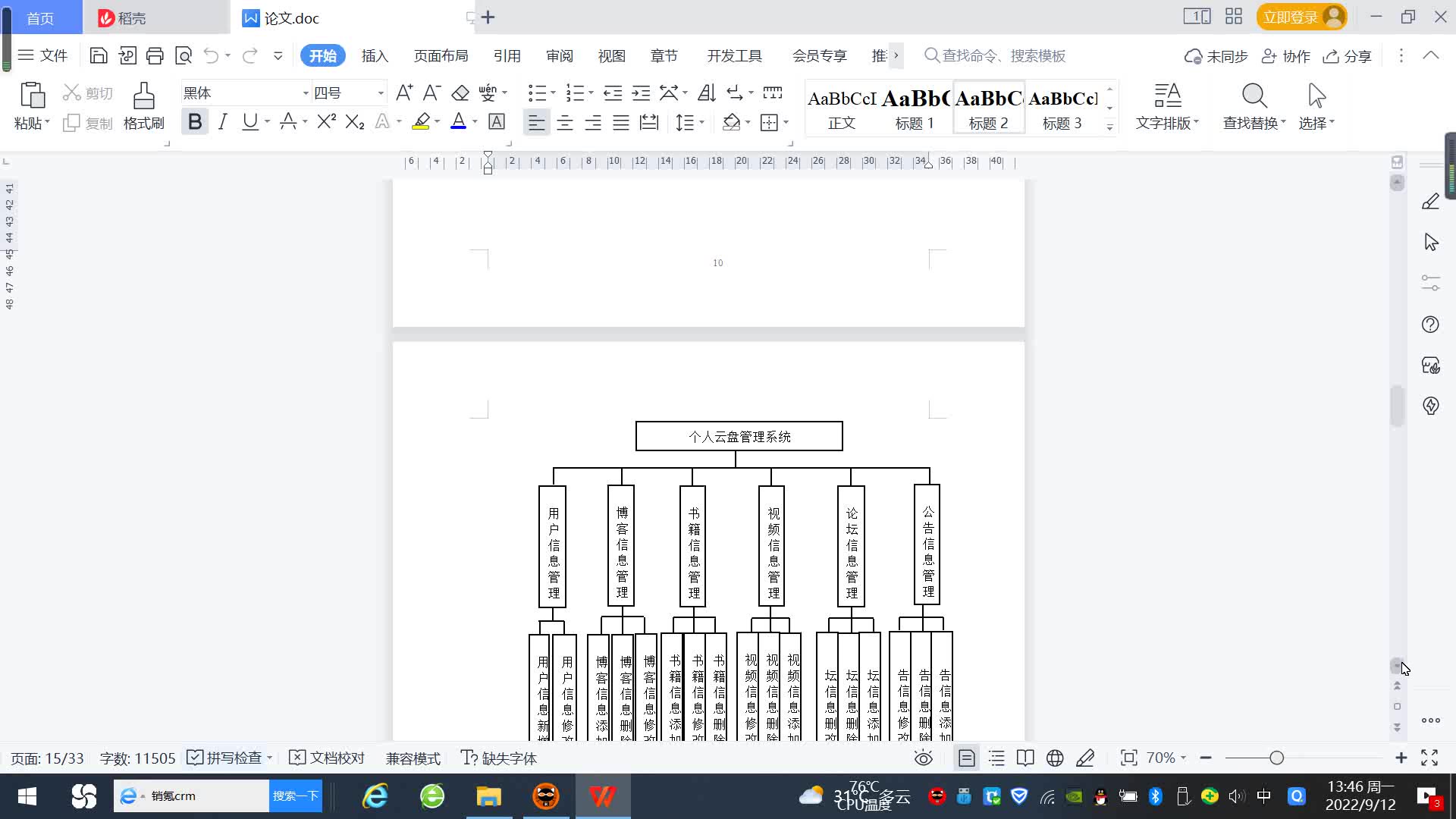Collapse the ribbon with chevron
Screen dimensions: 1456x819
[1431, 55]
